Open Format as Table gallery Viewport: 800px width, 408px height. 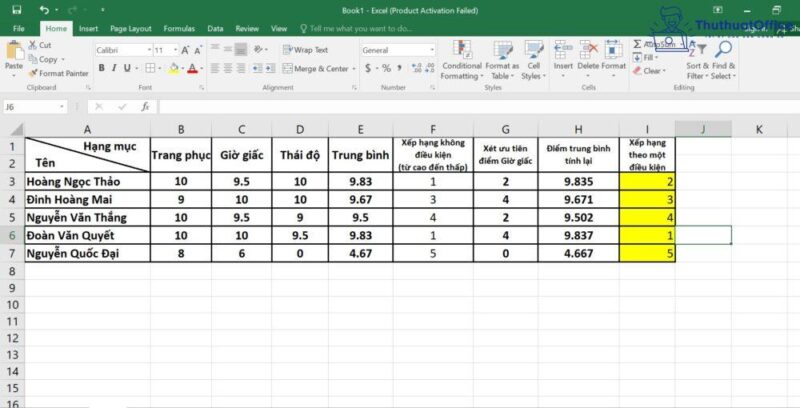click(502, 60)
